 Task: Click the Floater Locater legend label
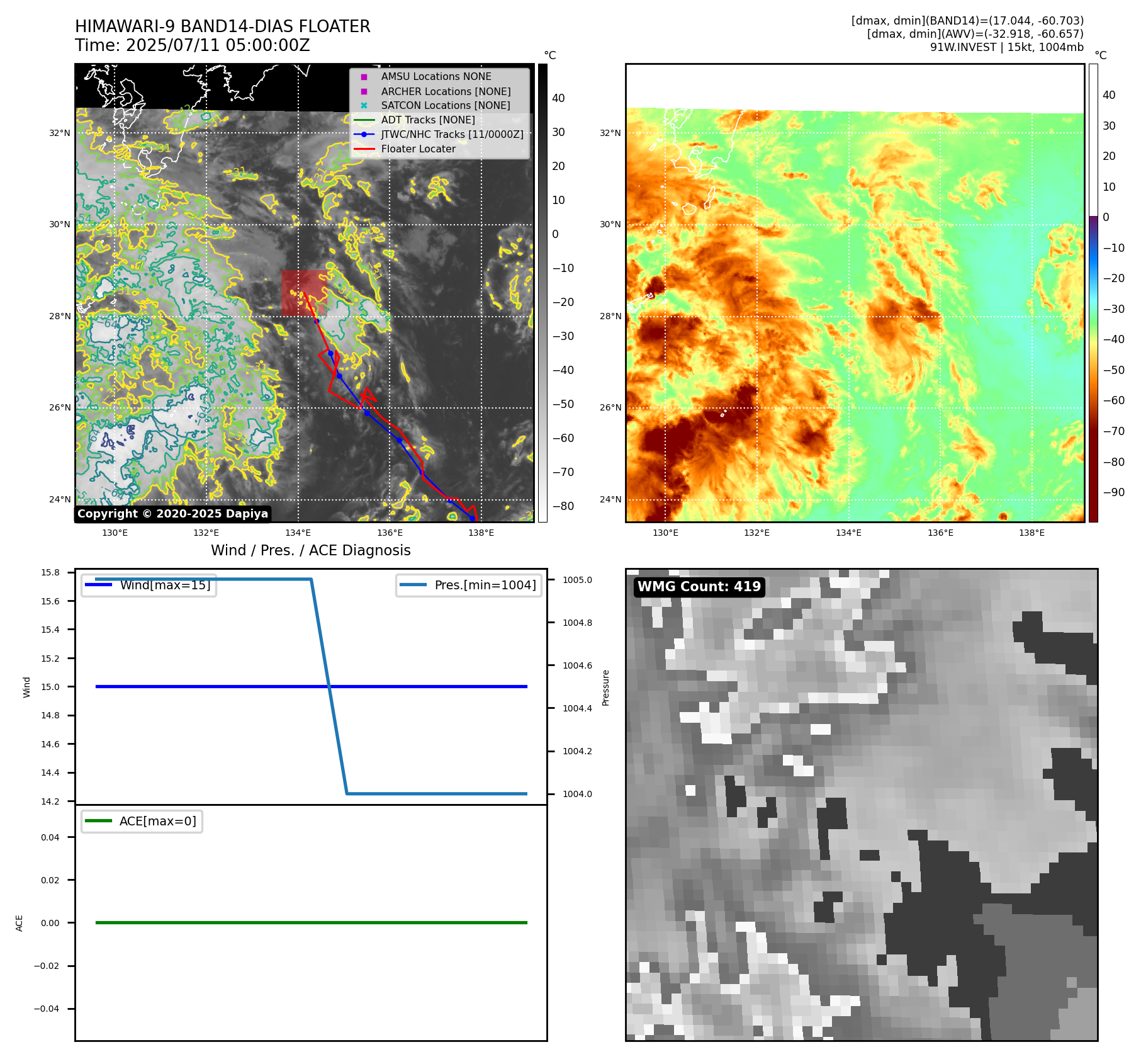click(x=419, y=149)
